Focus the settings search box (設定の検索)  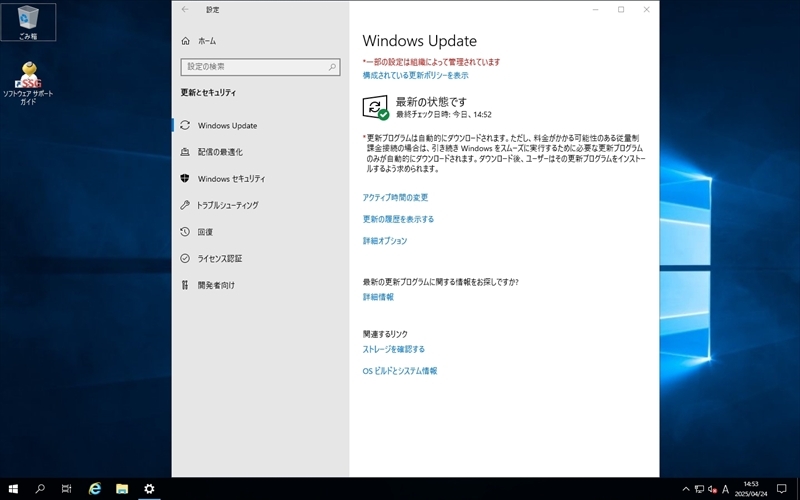[260, 67]
